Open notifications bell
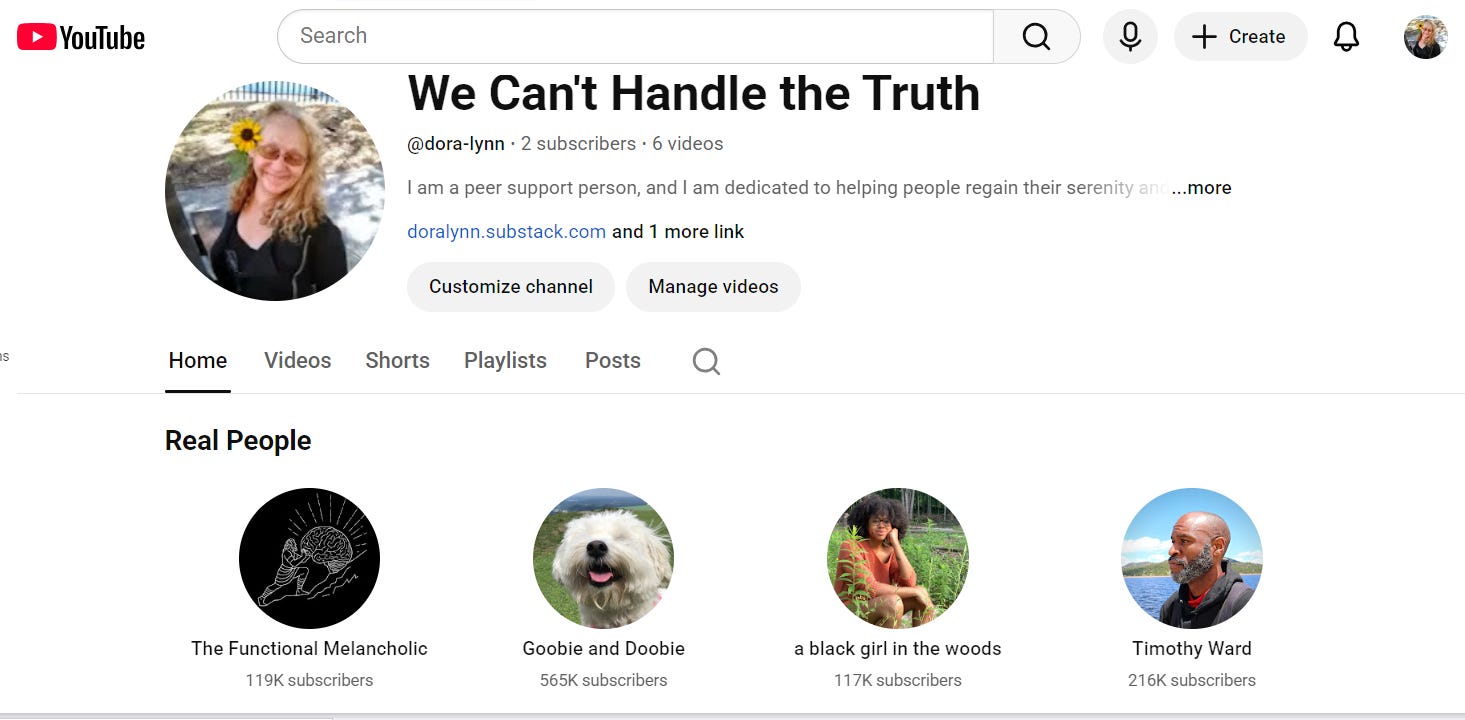1465x720 pixels. [1347, 37]
